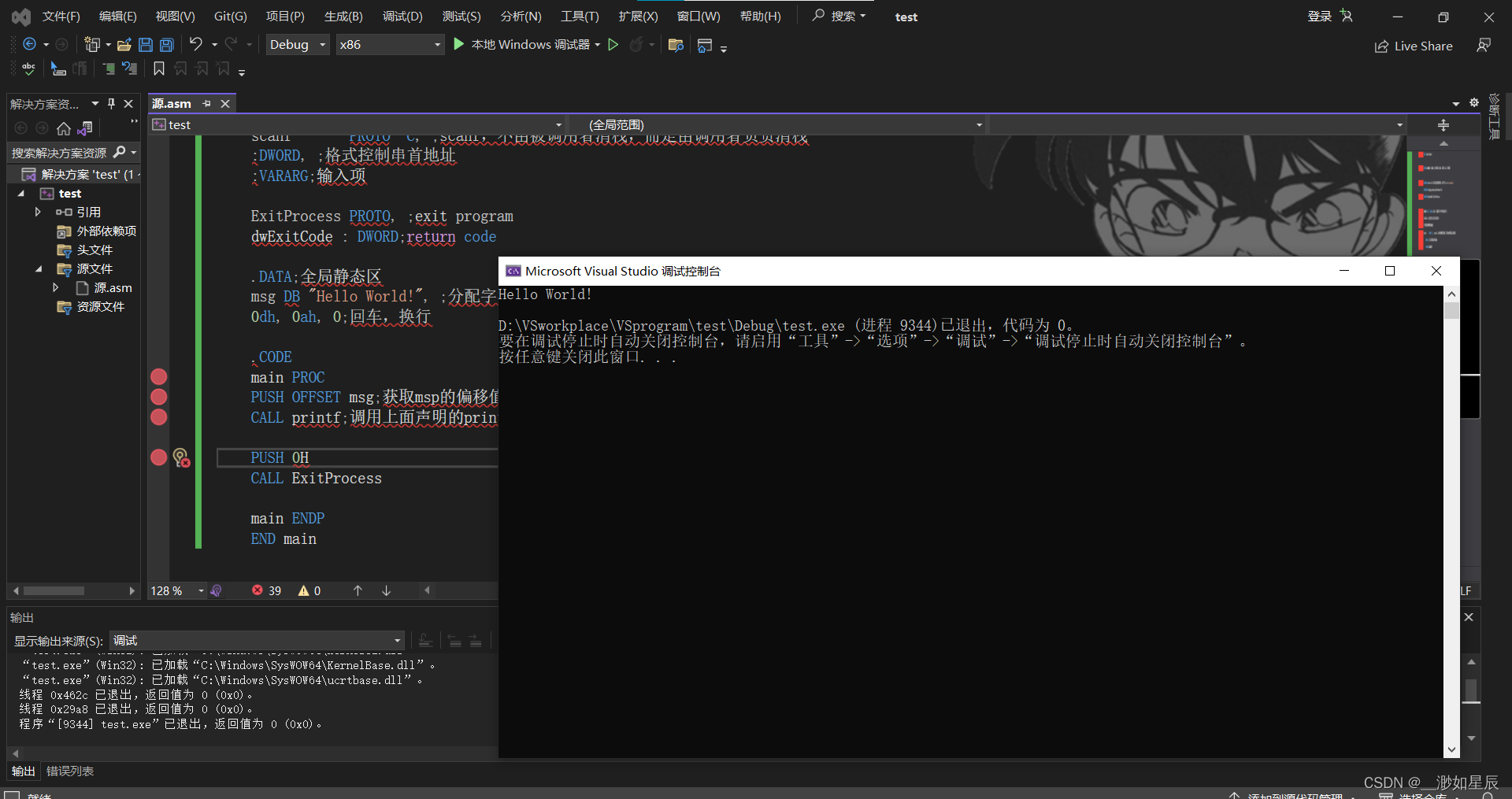Click the Undo icon

pyautogui.click(x=196, y=44)
